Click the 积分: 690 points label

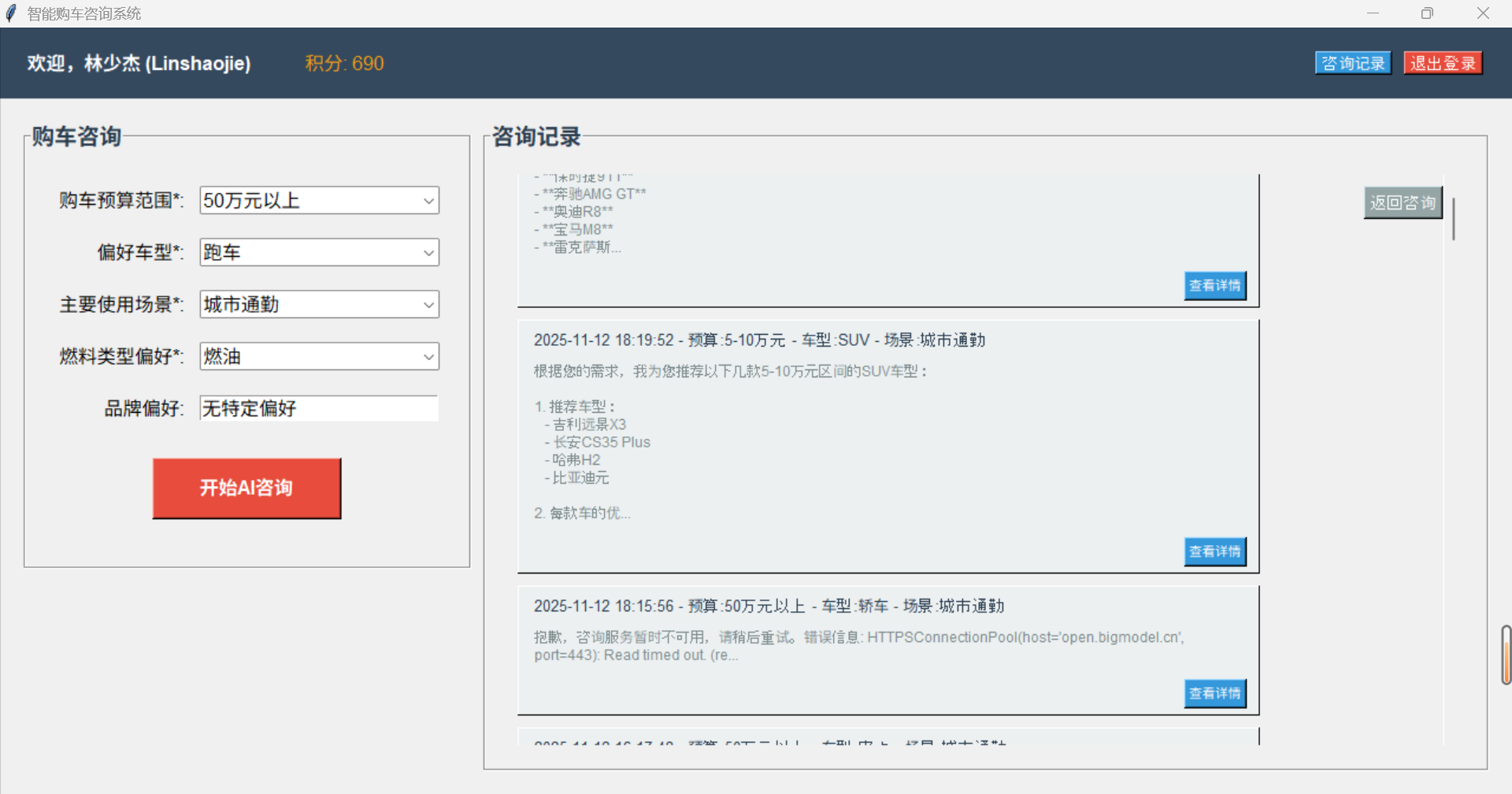(344, 63)
